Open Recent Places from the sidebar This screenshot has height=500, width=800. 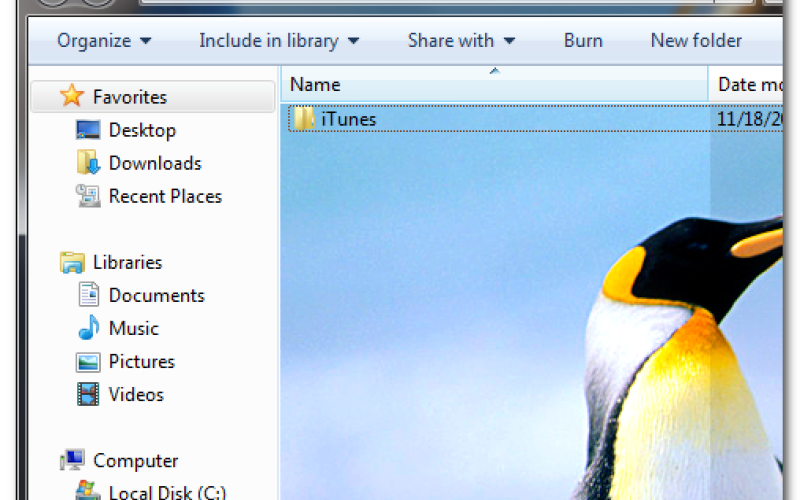click(x=164, y=196)
